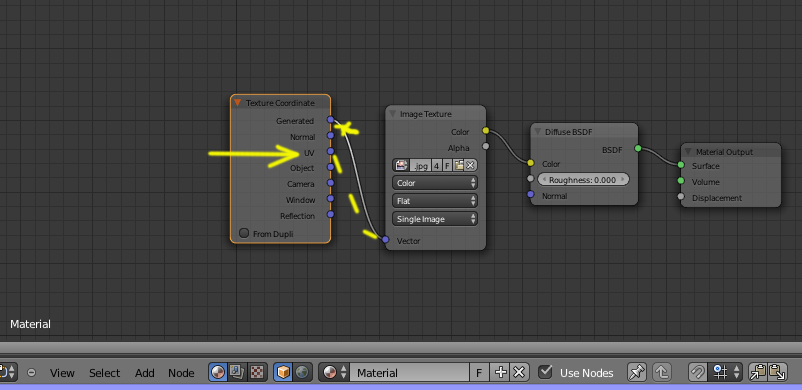Open the editor type selector
Viewport: 802px width, 390px height.
click(x=8, y=373)
